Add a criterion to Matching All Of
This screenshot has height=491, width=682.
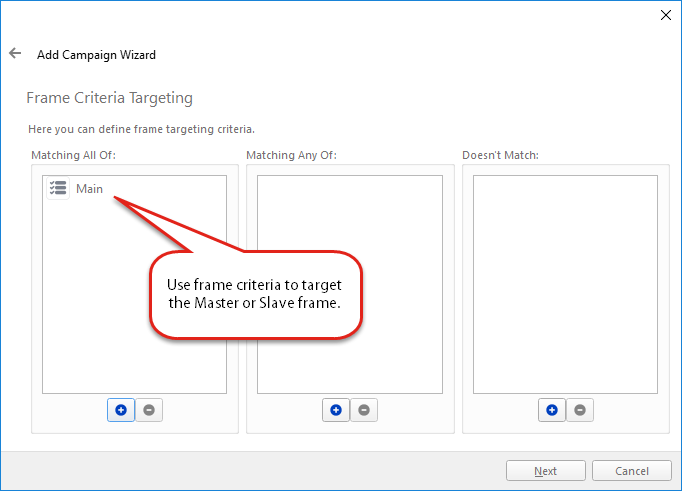[x=120, y=410]
